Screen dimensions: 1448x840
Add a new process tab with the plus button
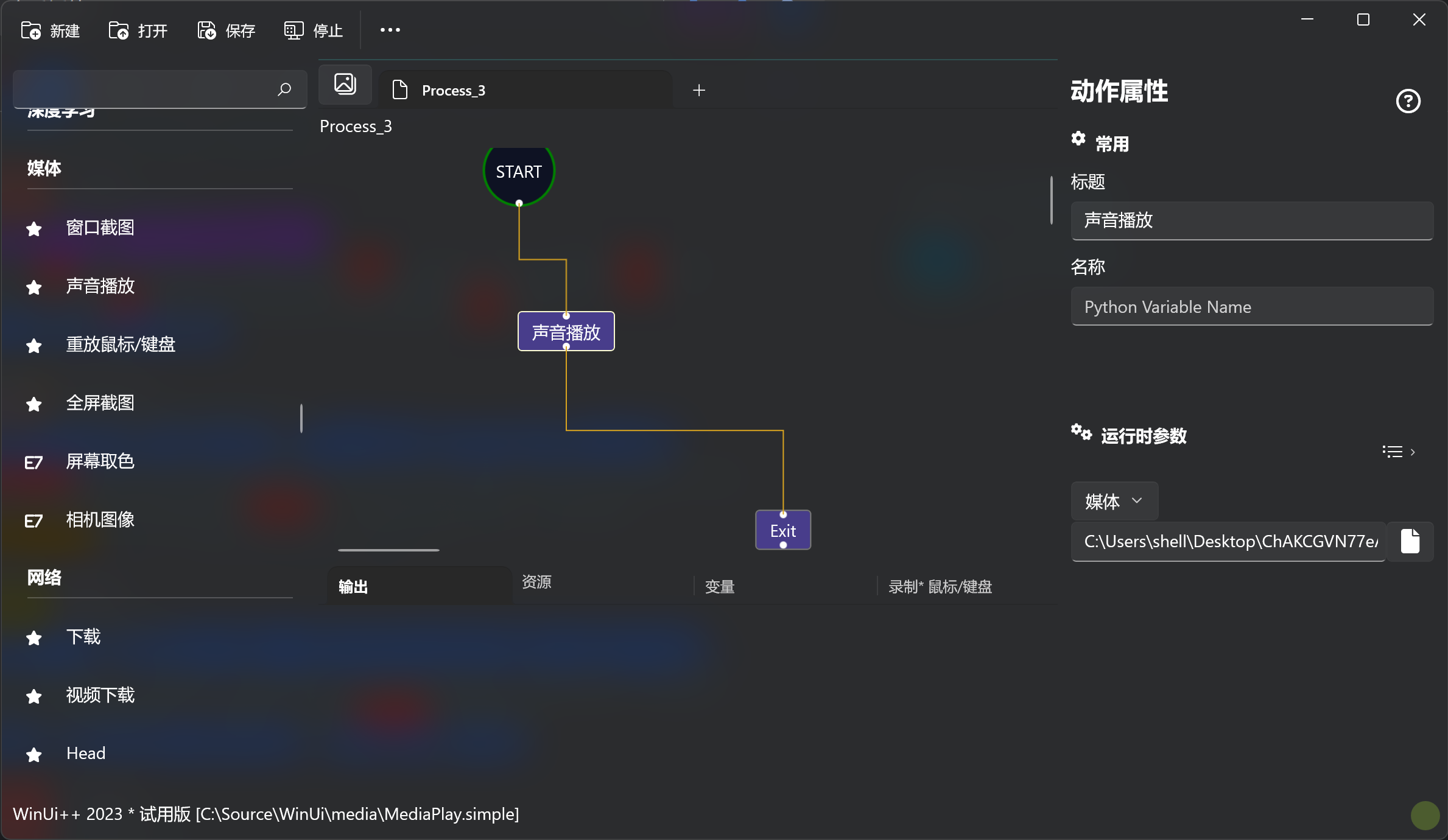tap(698, 91)
